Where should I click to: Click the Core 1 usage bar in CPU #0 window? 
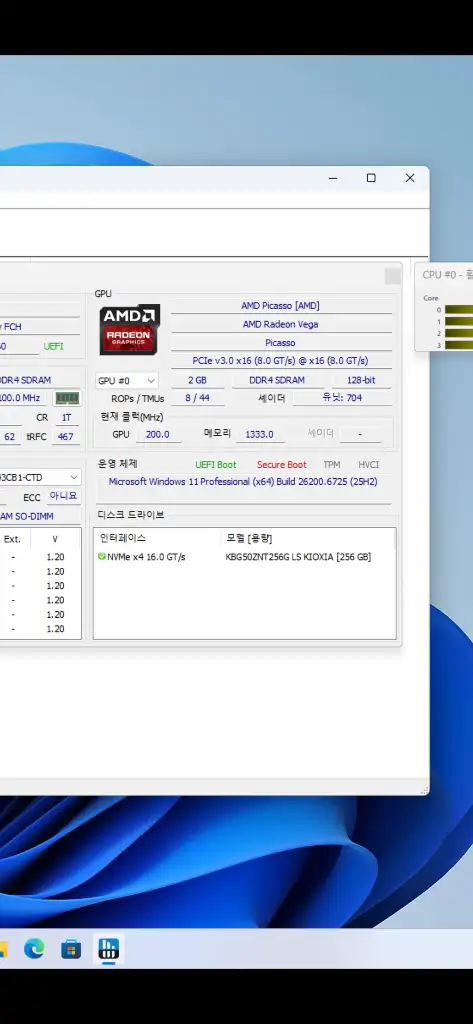tap(459, 321)
